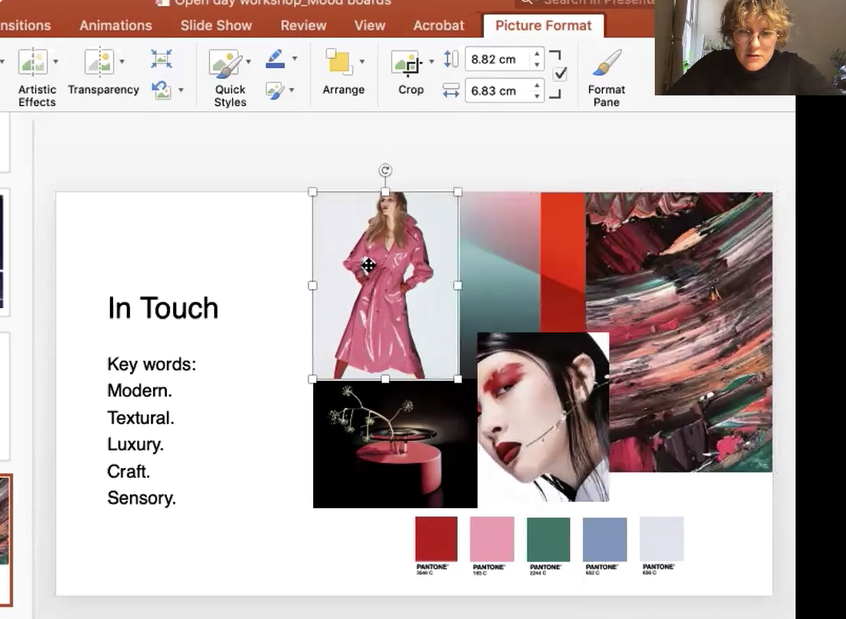This screenshot has width=846, height=619.
Task: Select the pink teal gradient image
Action: click(500, 262)
